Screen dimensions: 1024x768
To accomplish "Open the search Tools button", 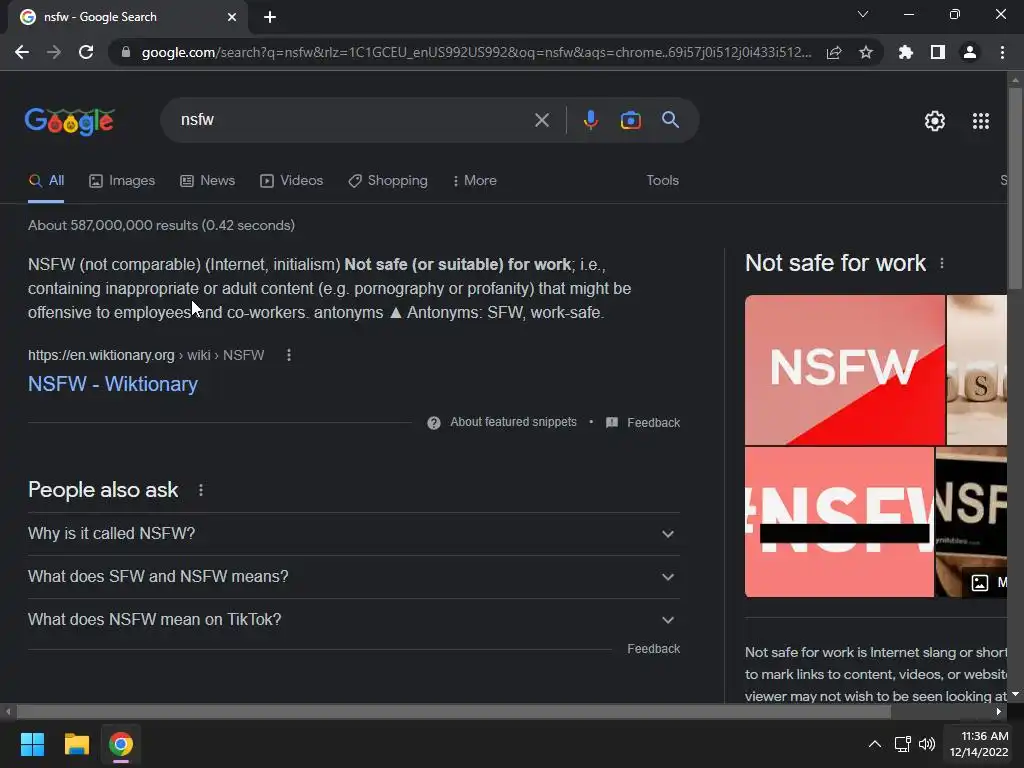I will point(662,181).
